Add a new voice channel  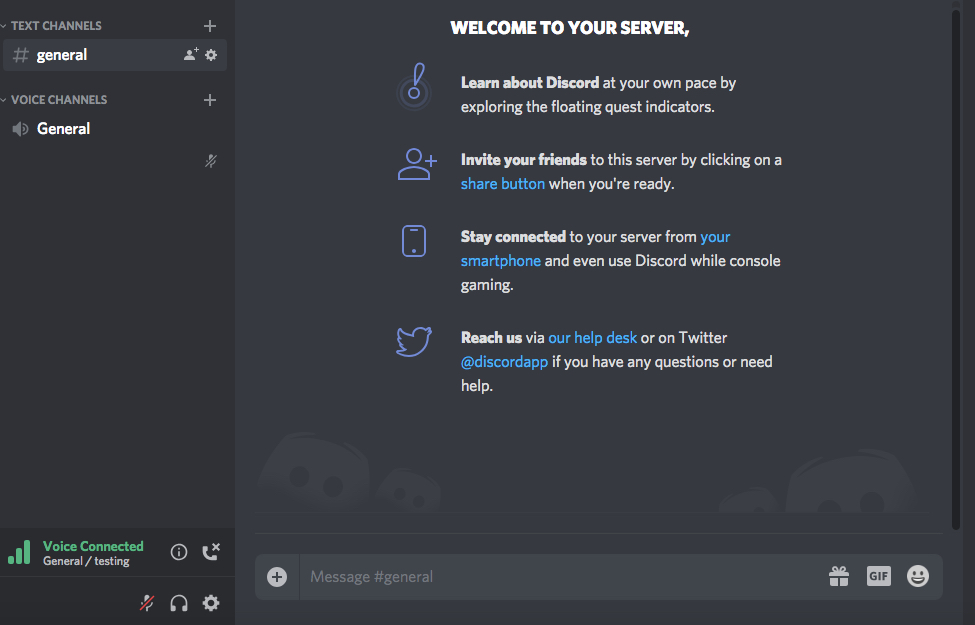209,100
